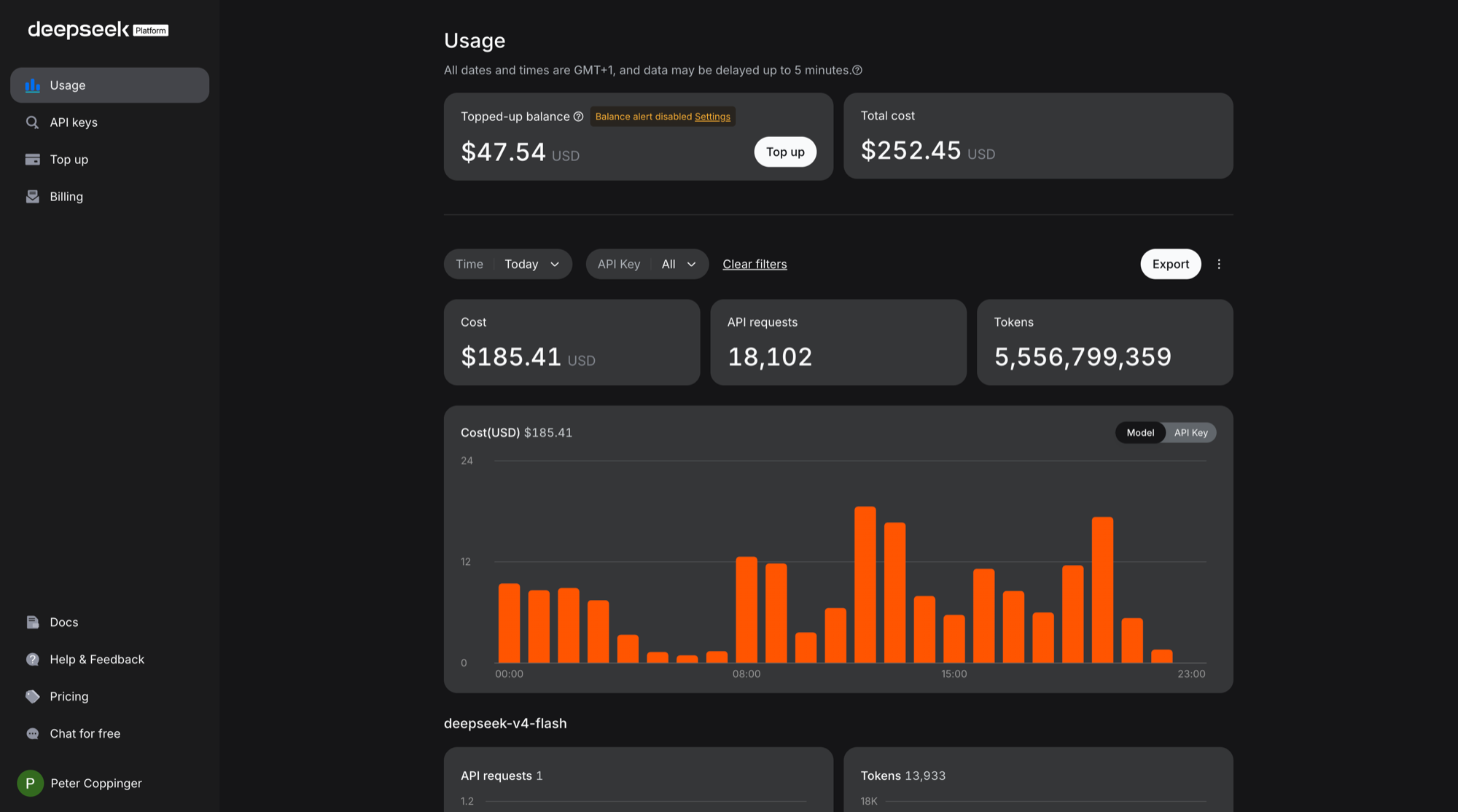The height and width of the screenshot is (812, 1458).
Task: Navigate to Billing in sidebar
Action: click(x=109, y=197)
